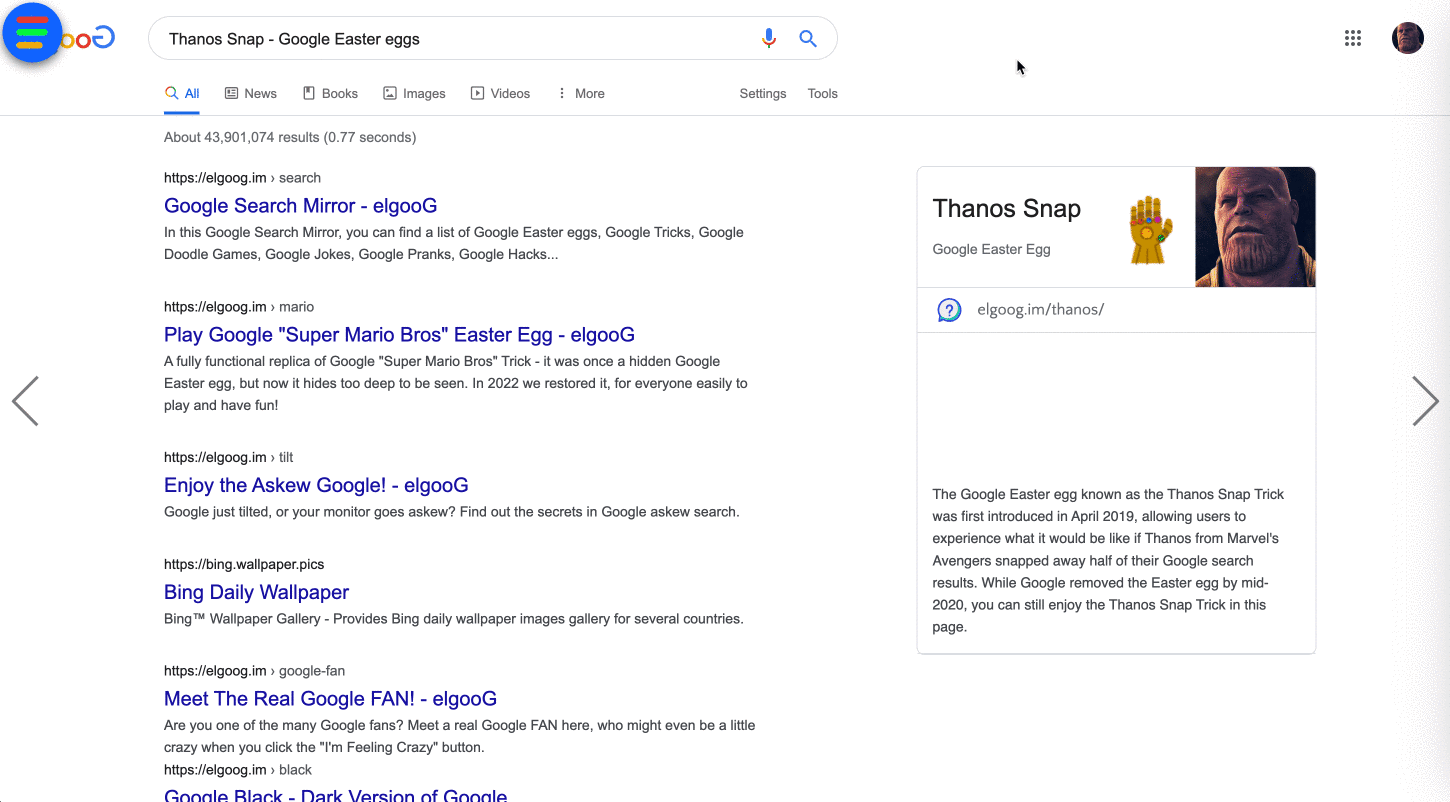Screen dimensions: 1450x802
Task: Open the Google apps grid icon
Action: (x=1352, y=38)
